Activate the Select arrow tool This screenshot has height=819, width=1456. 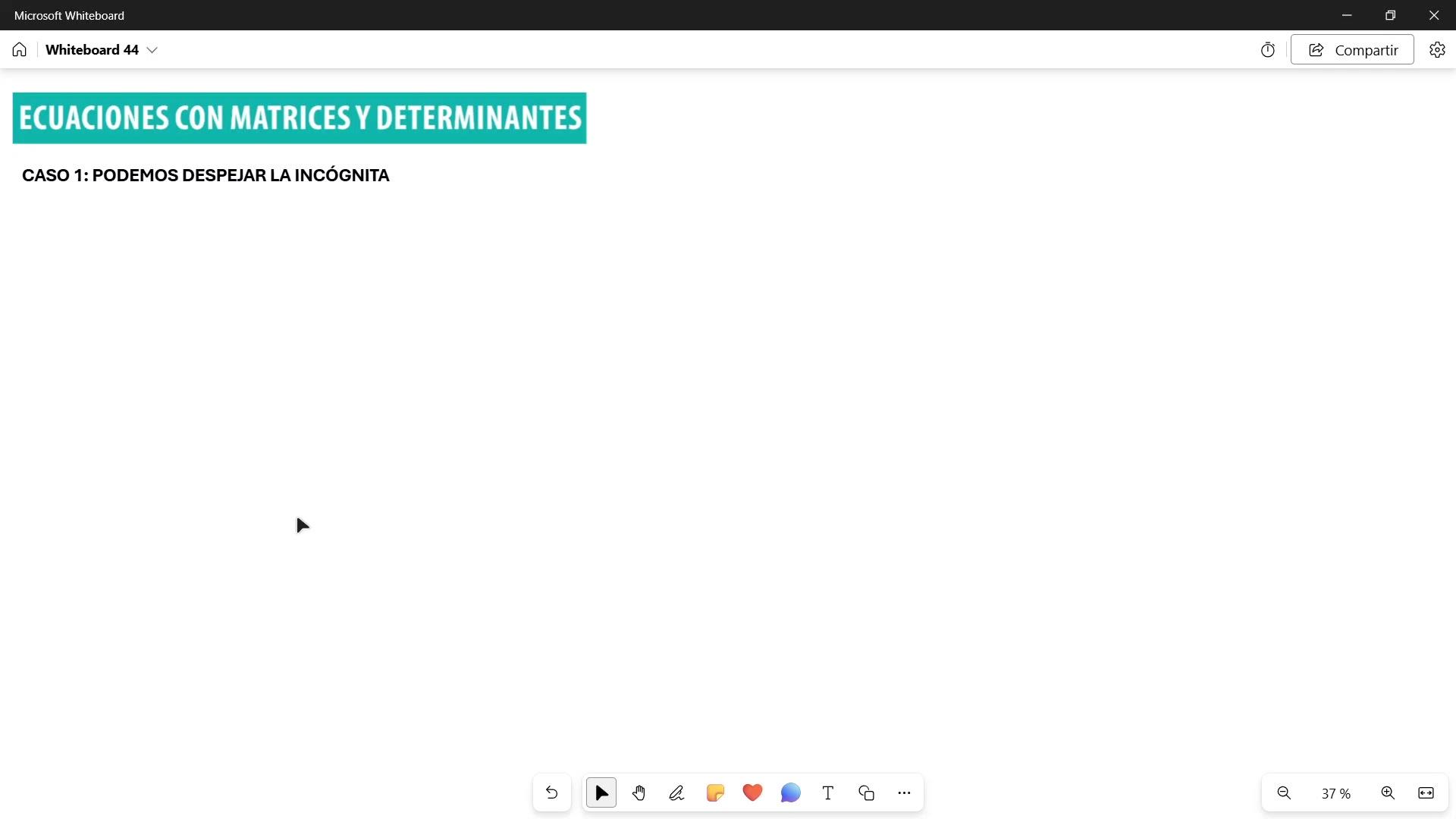[x=601, y=793]
